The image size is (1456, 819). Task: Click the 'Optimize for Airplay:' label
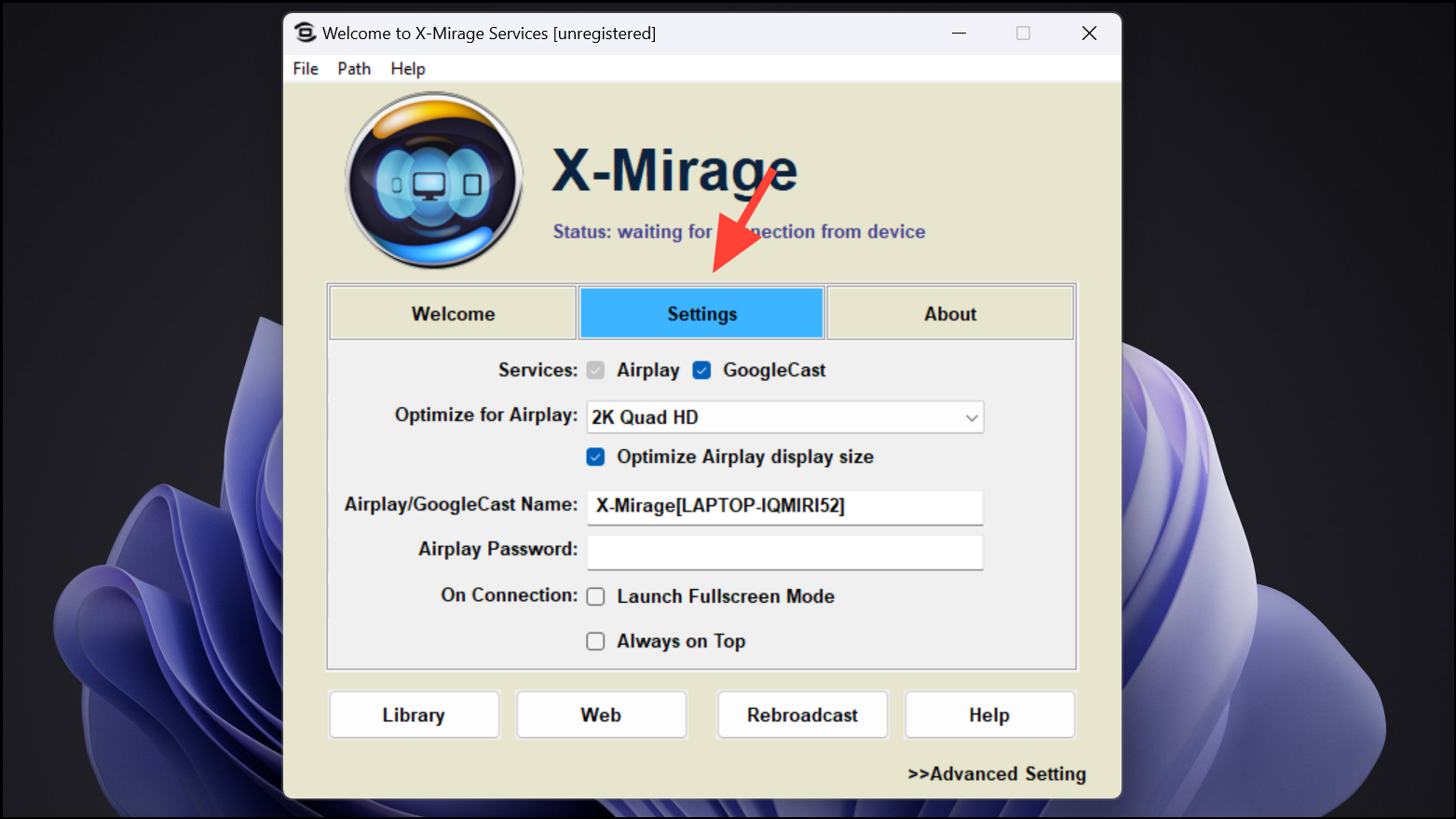(486, 415)
